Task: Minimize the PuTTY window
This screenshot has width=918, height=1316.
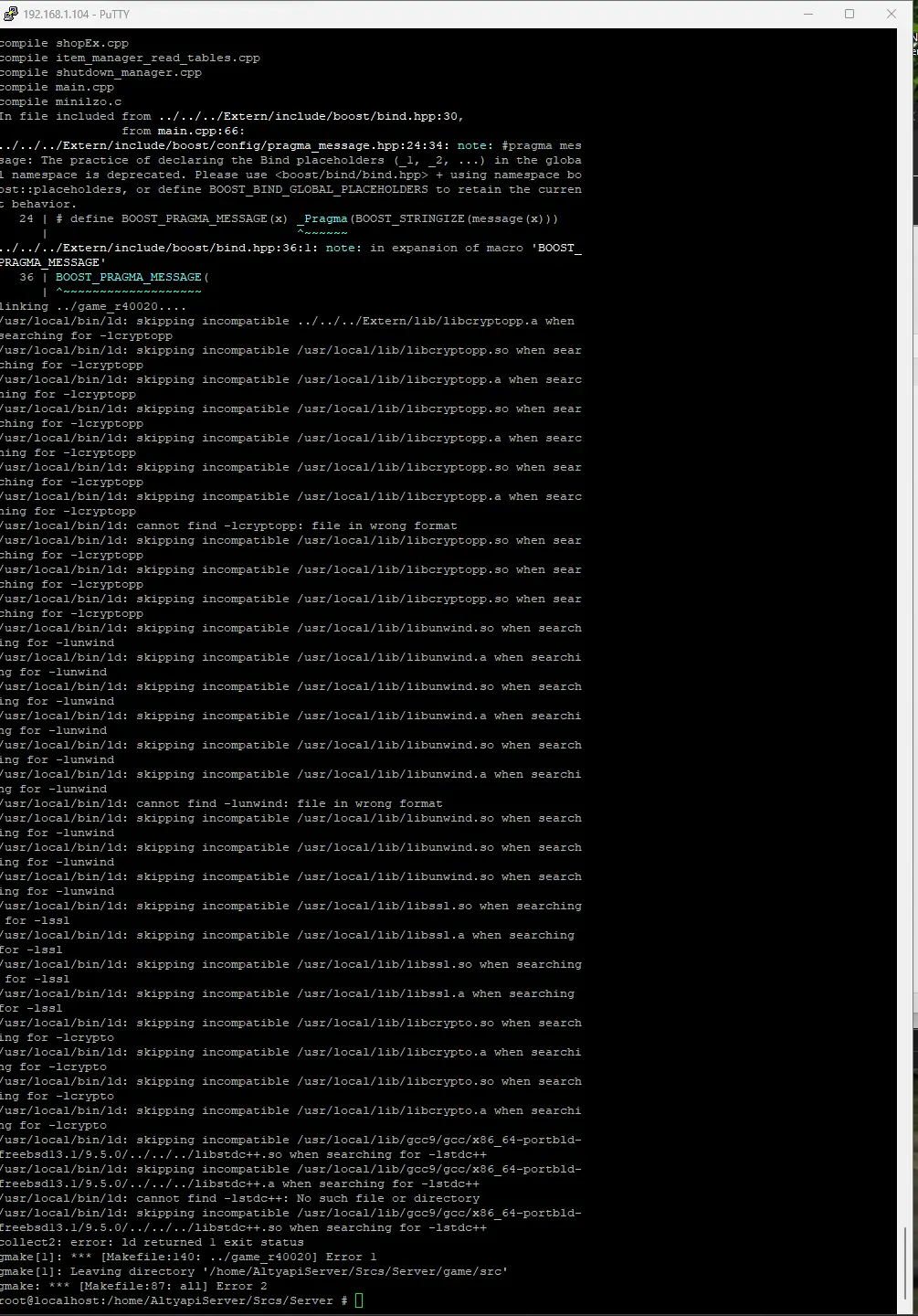Action: coord(807,14)
